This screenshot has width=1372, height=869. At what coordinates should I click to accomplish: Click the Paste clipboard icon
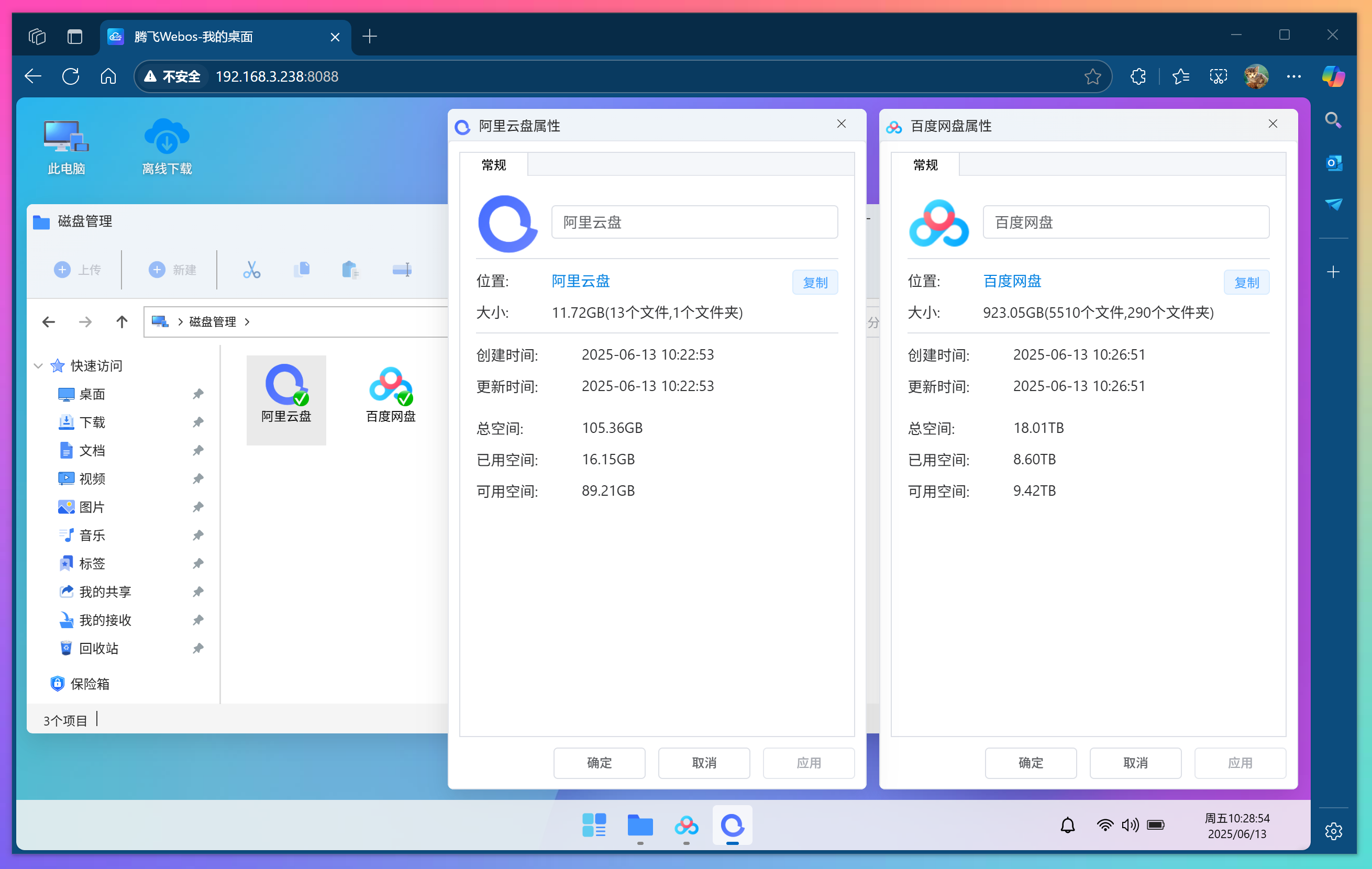[350, 269]
